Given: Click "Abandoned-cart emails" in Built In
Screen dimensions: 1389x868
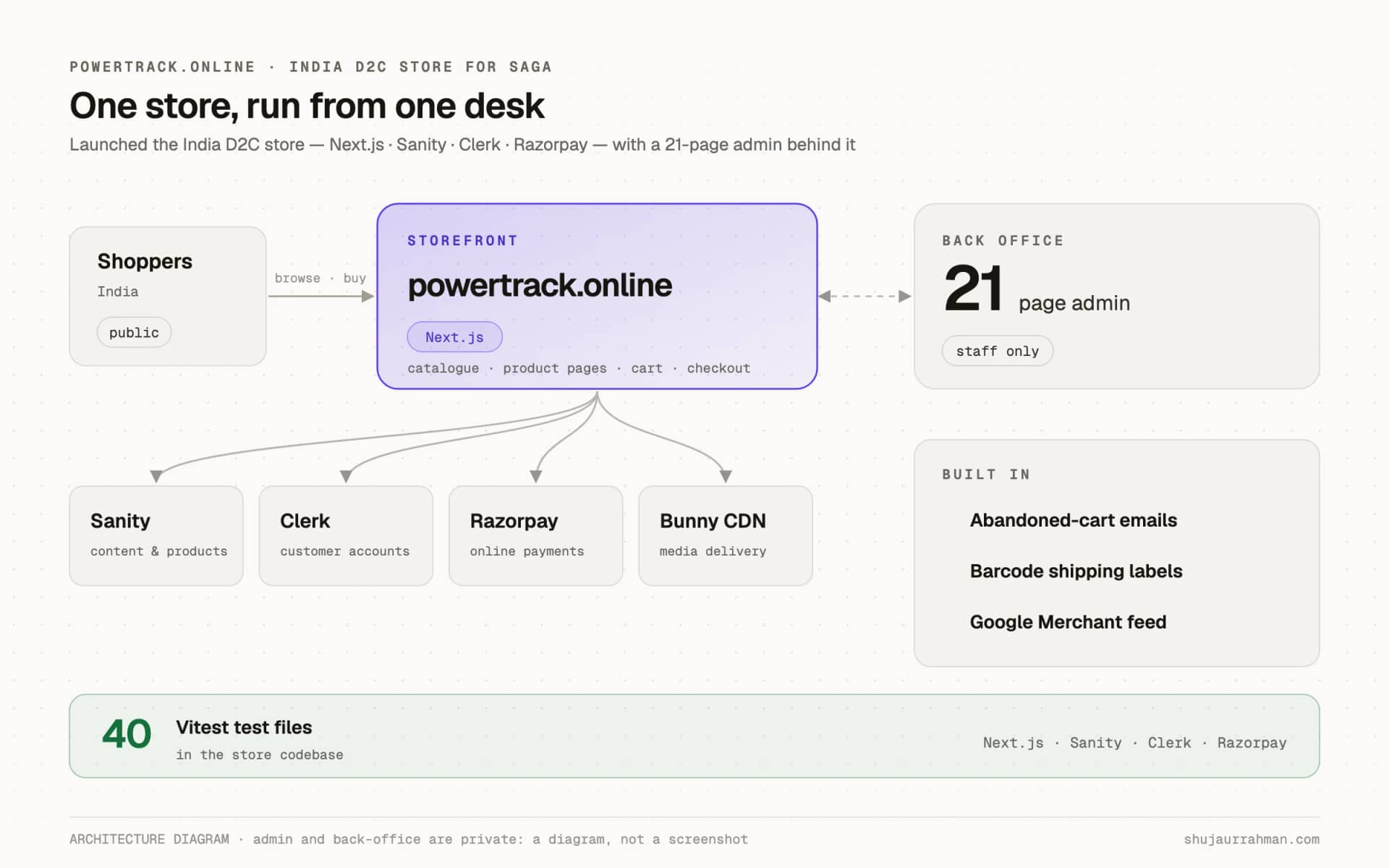Looking at the screenshot, I should (1073, 520).
